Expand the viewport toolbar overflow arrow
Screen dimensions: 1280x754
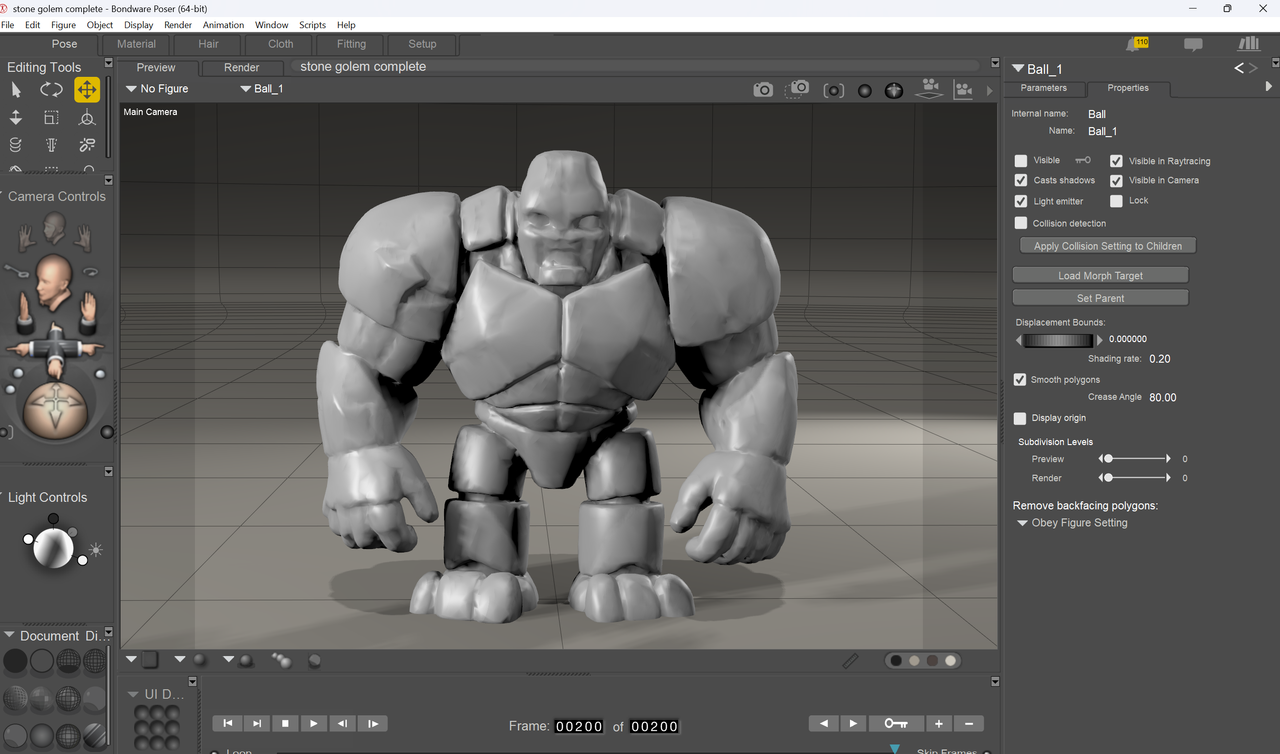(990, 90)
